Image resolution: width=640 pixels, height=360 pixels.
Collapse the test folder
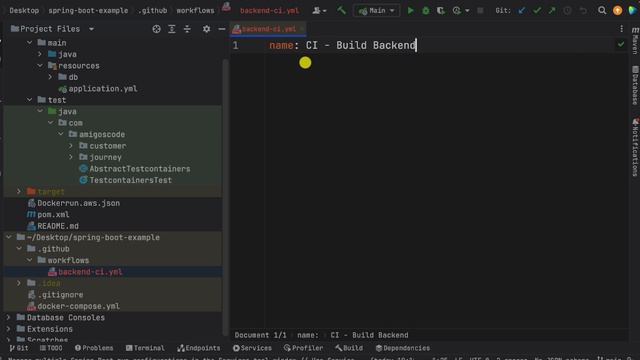click(29, 100)
